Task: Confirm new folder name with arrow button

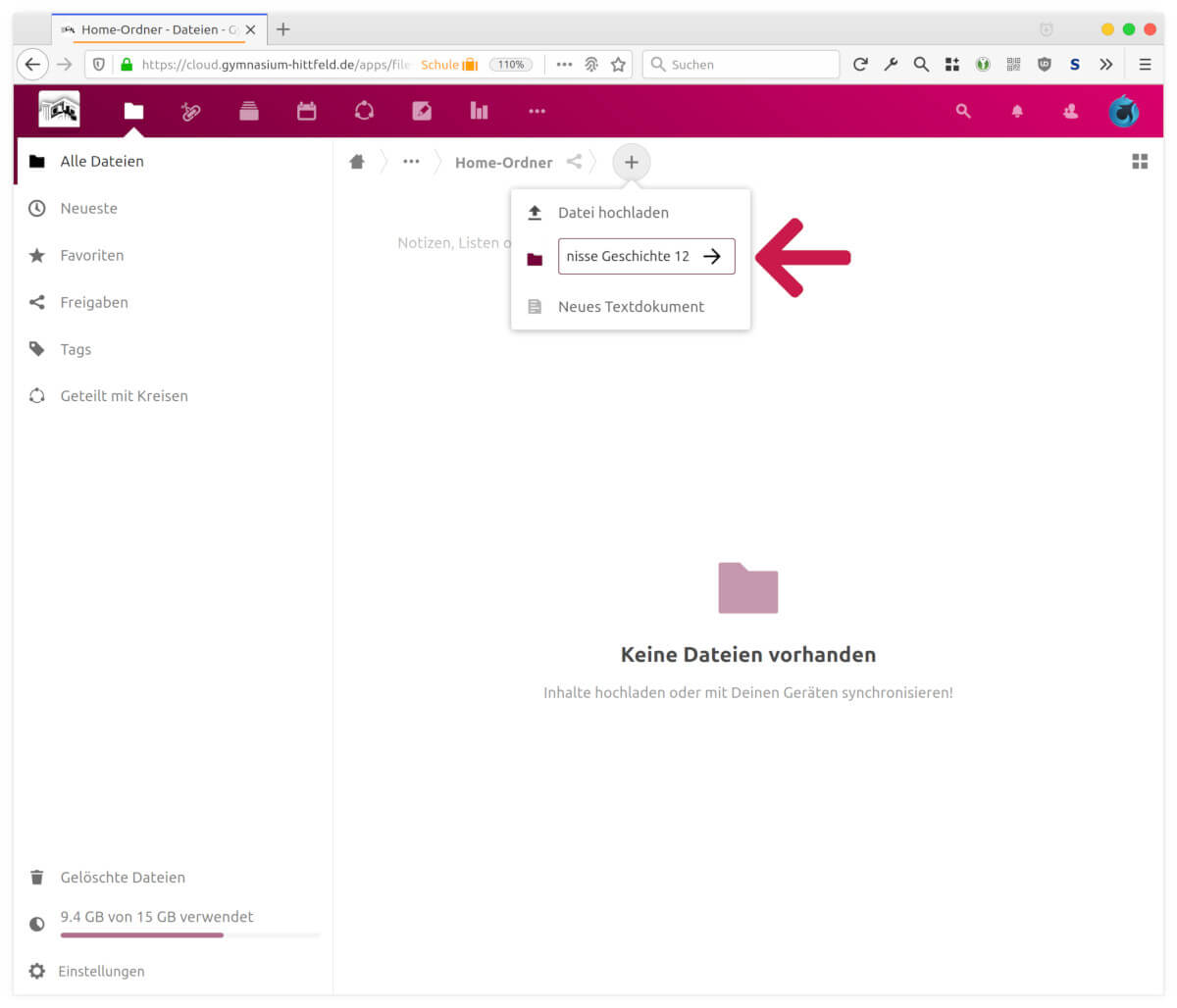Action: tap(713, 257)
